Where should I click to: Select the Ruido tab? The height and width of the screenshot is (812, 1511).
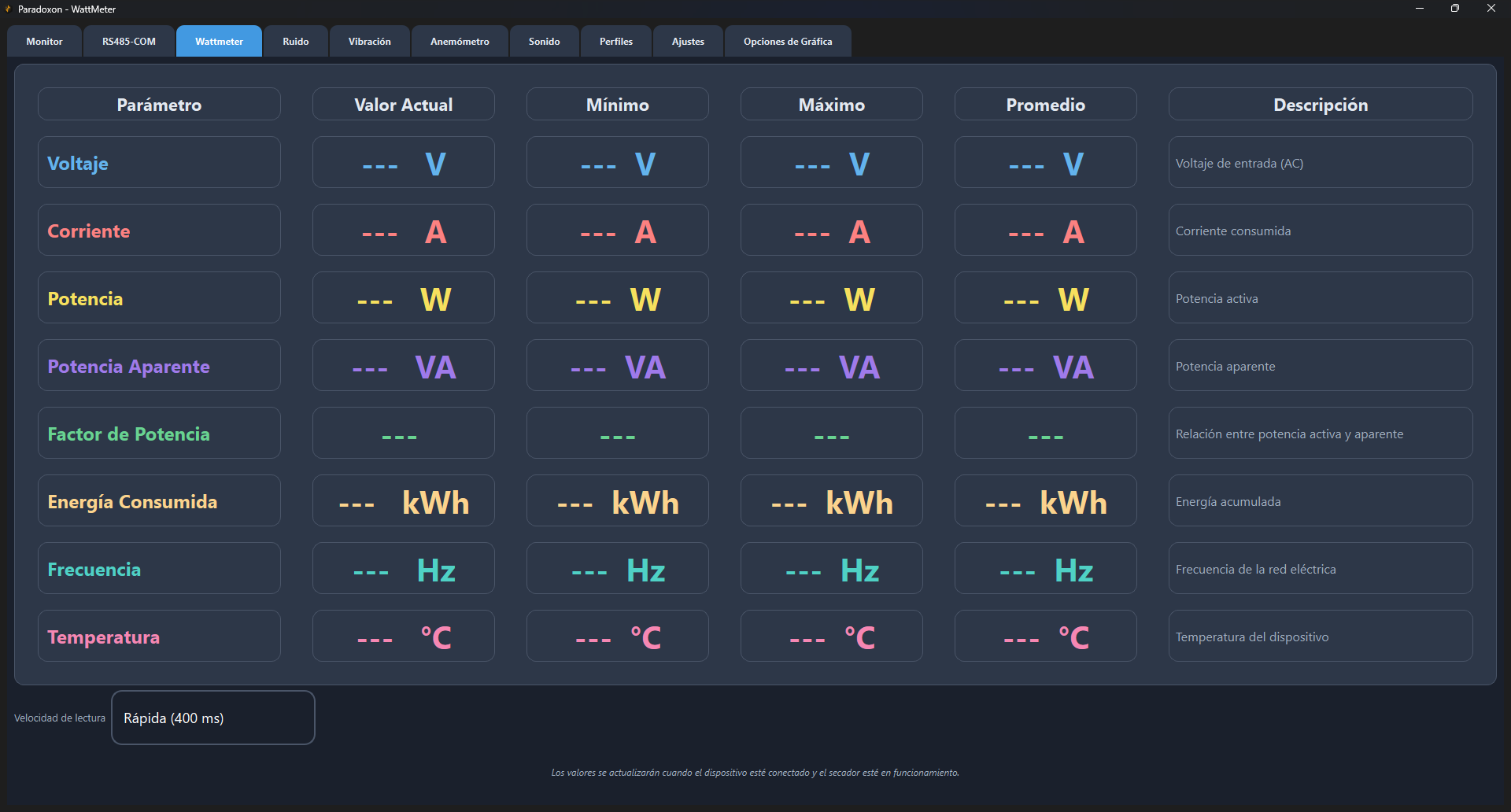pos(296,42)
